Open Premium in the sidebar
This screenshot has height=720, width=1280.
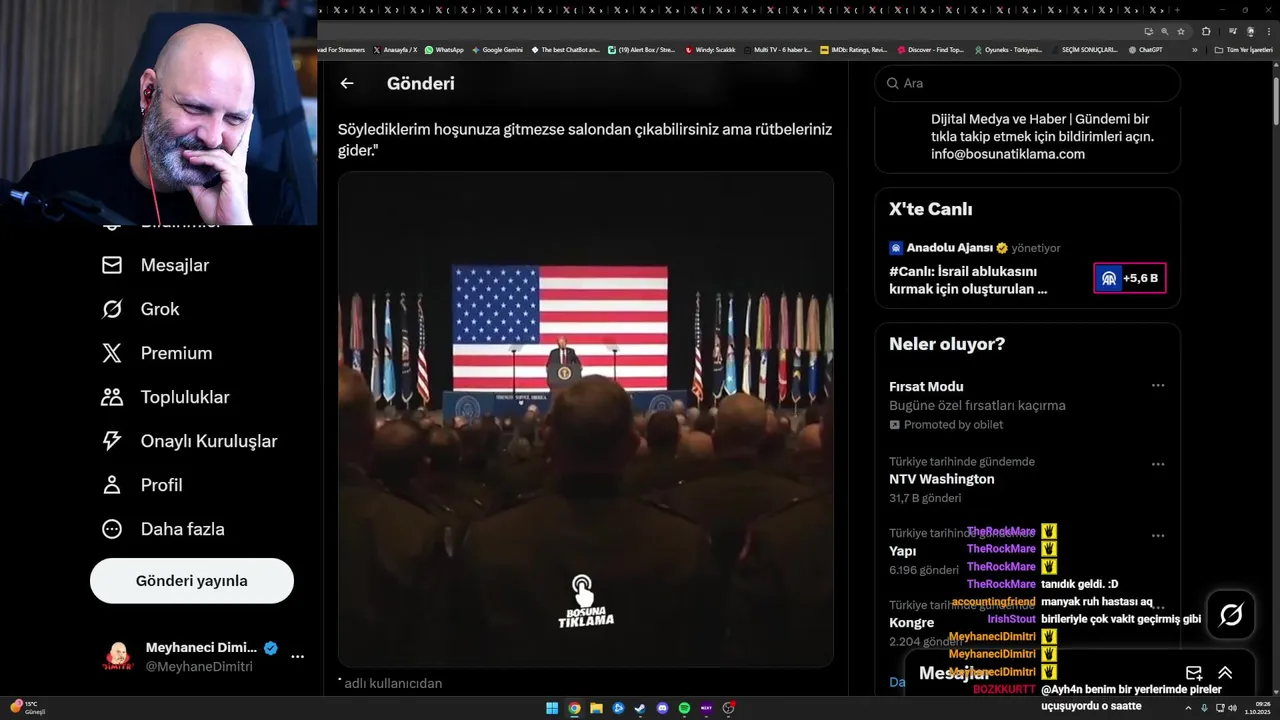[x=157, y=353]
